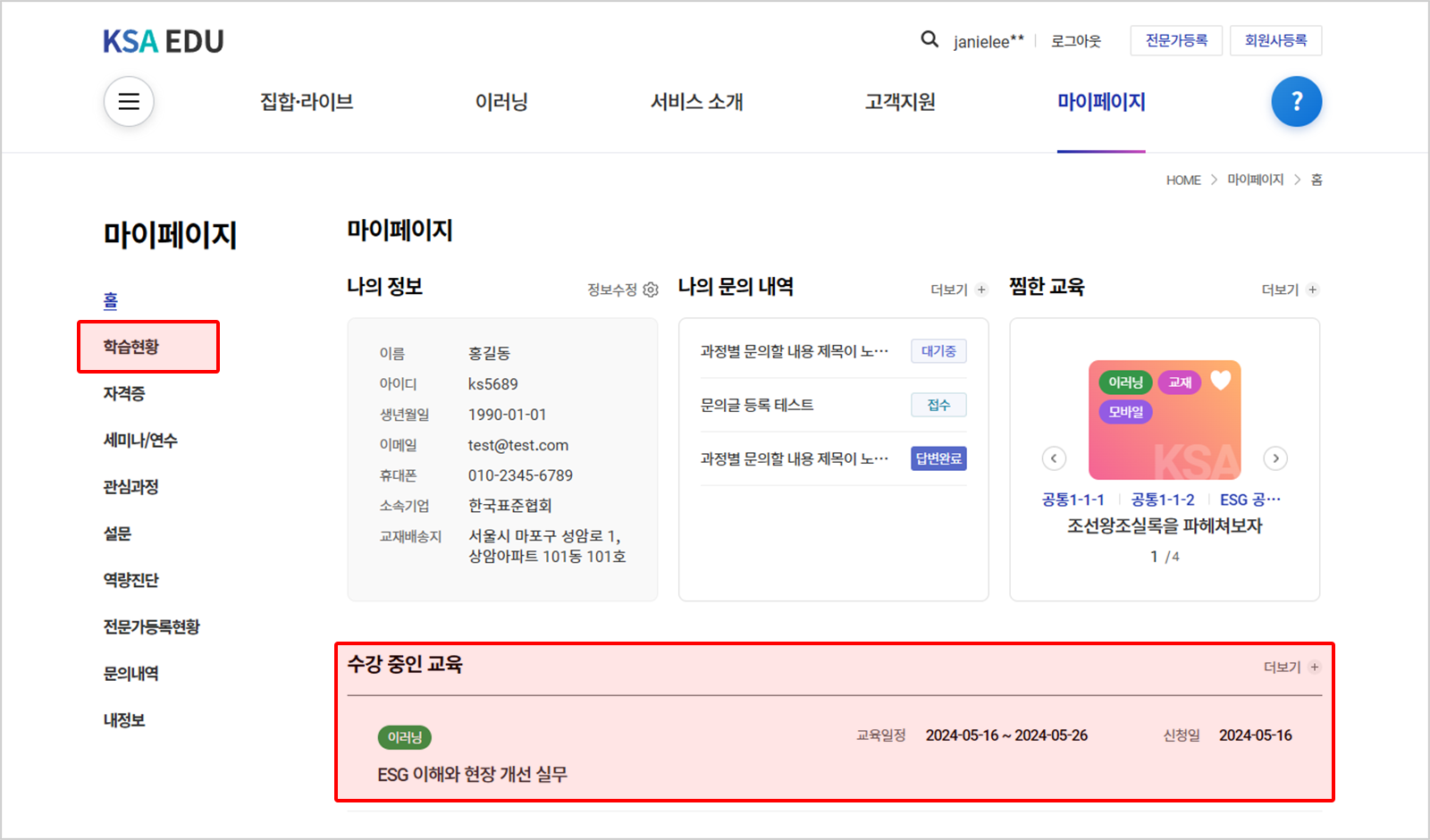Image resolution: width=1430 pixels, height=840 pixels.
Task: Go to previous 찜한 교육 slide arrow
Action: [1054, 458]
